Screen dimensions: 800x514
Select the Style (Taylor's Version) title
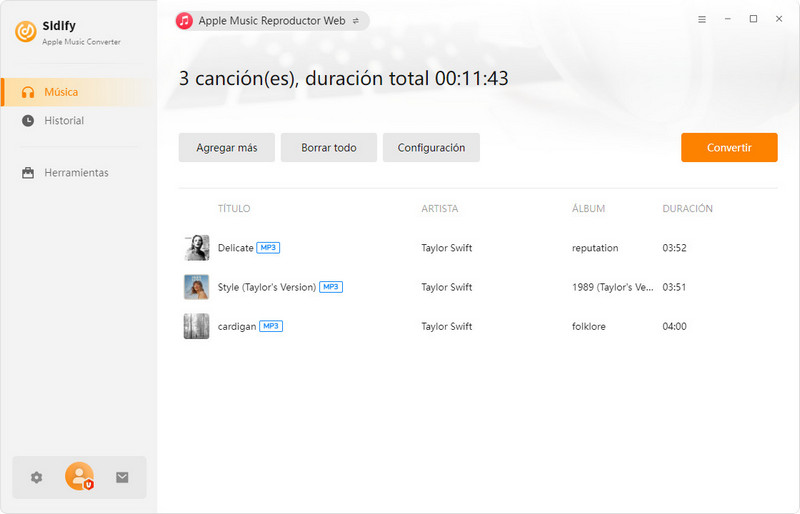267,287
